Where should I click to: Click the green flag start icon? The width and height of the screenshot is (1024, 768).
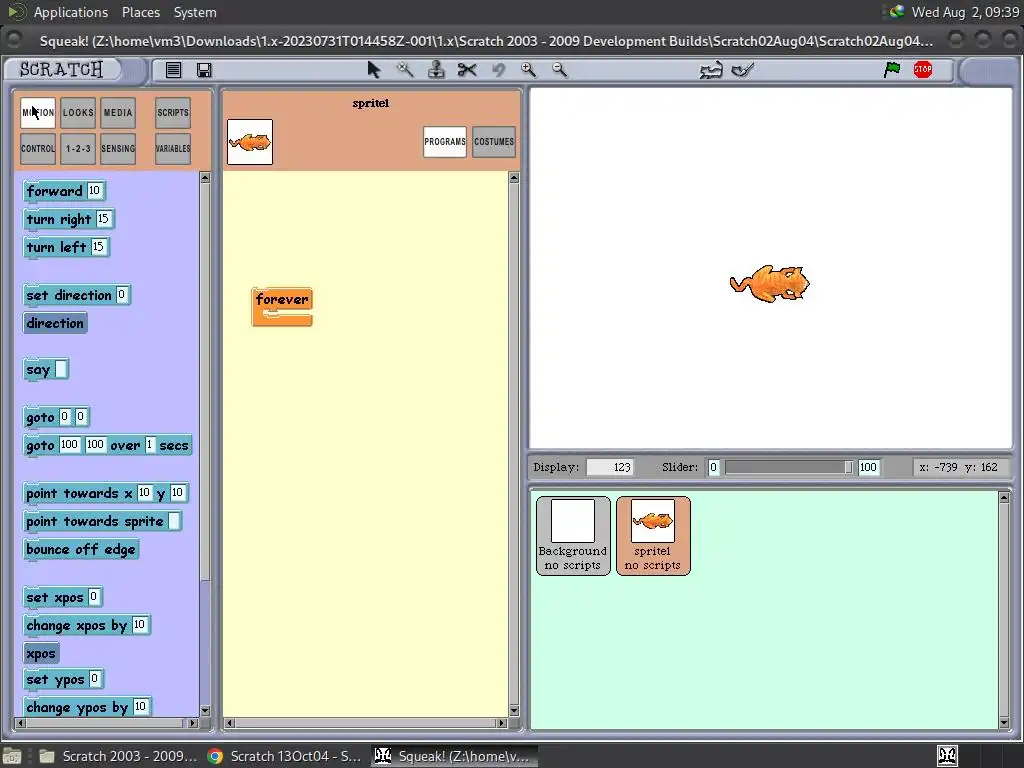tap(891, 69)
